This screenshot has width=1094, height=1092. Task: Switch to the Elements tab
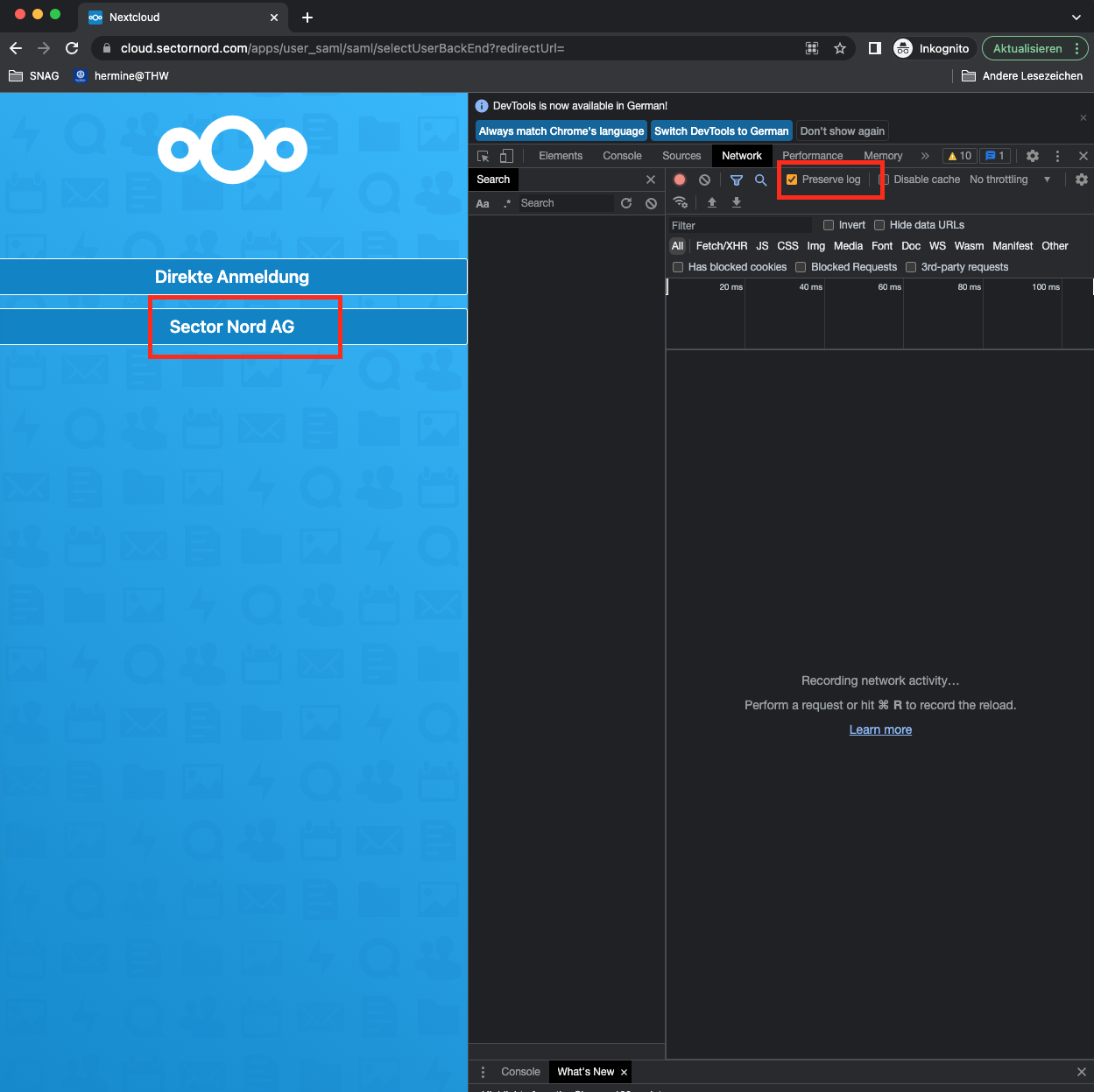click(561, 156)
